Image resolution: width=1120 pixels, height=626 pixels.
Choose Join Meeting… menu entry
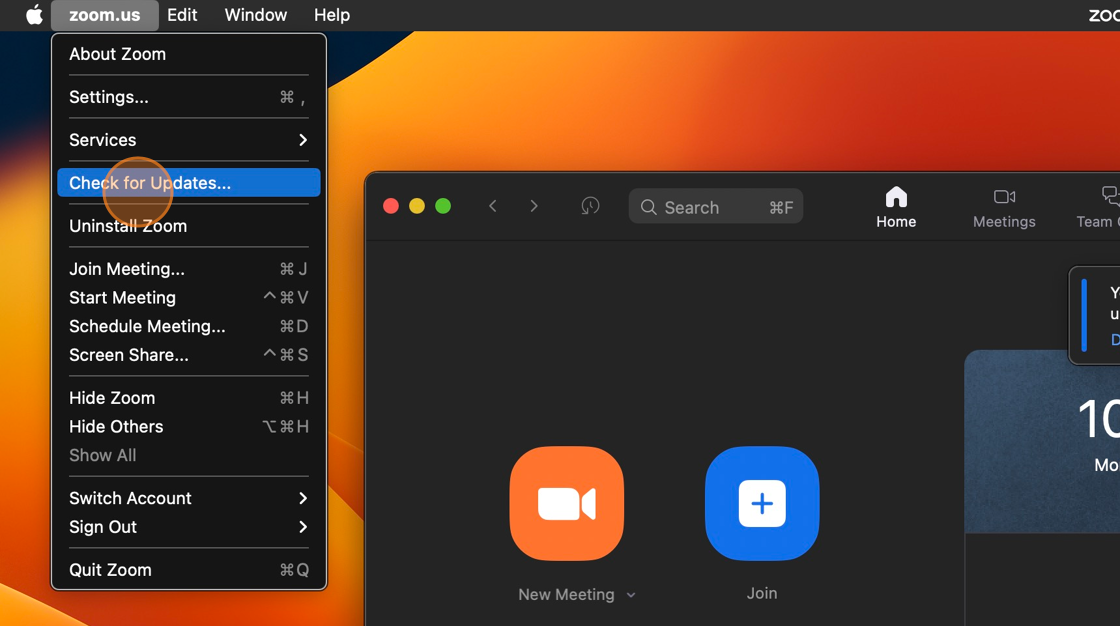[189, 269]
